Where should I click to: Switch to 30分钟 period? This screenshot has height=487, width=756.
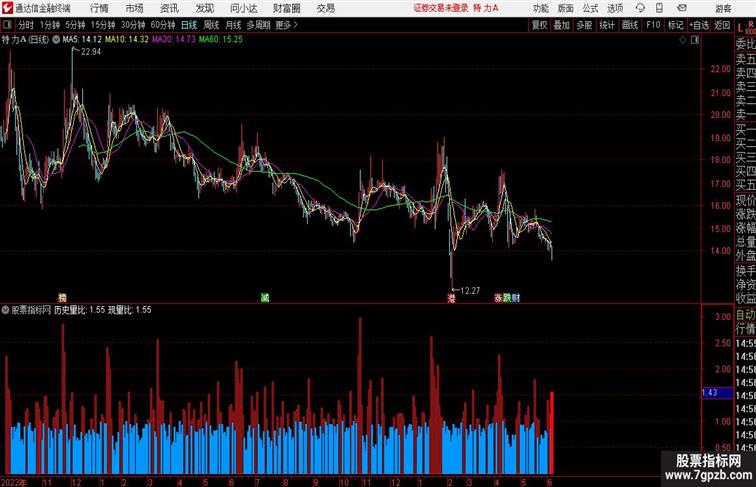pyautogui.click(x=133, y=25)
